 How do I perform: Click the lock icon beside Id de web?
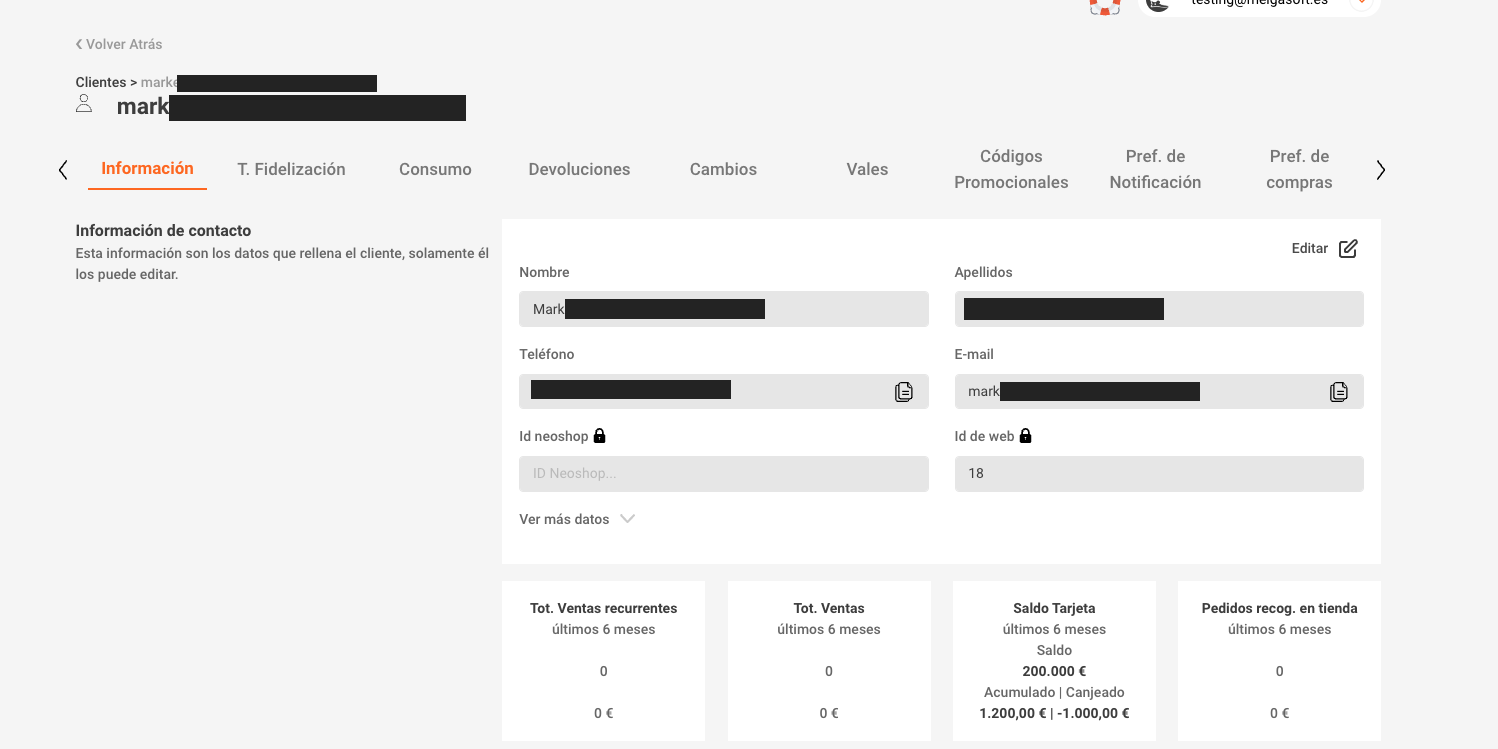[1025, 436]
